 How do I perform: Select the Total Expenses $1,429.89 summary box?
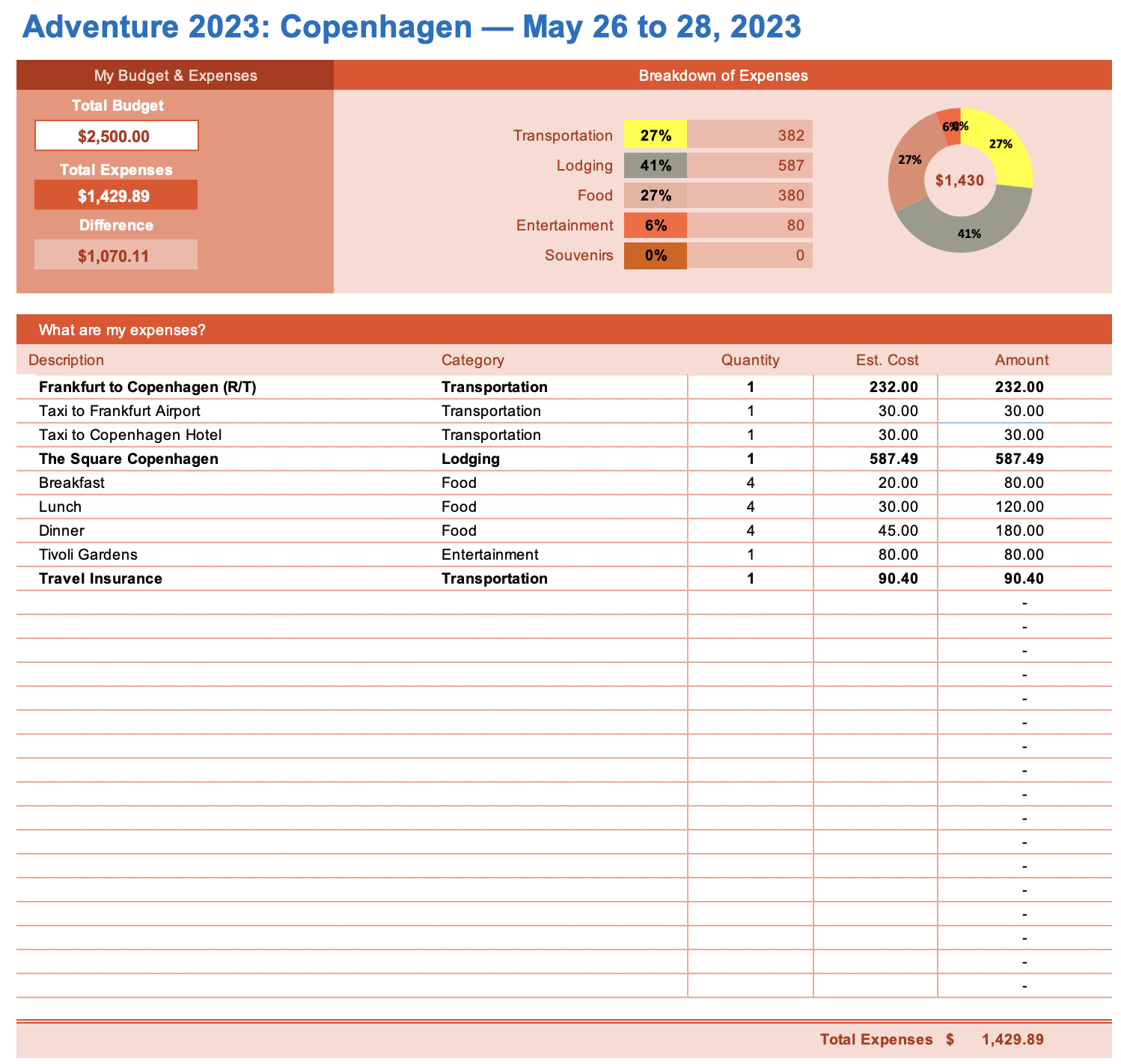(116, 196)
